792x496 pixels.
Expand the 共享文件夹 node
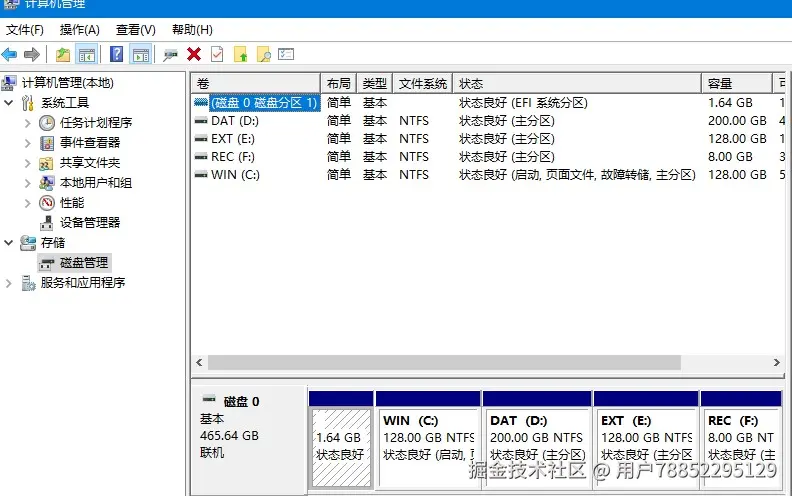click(x=28, y=163)
